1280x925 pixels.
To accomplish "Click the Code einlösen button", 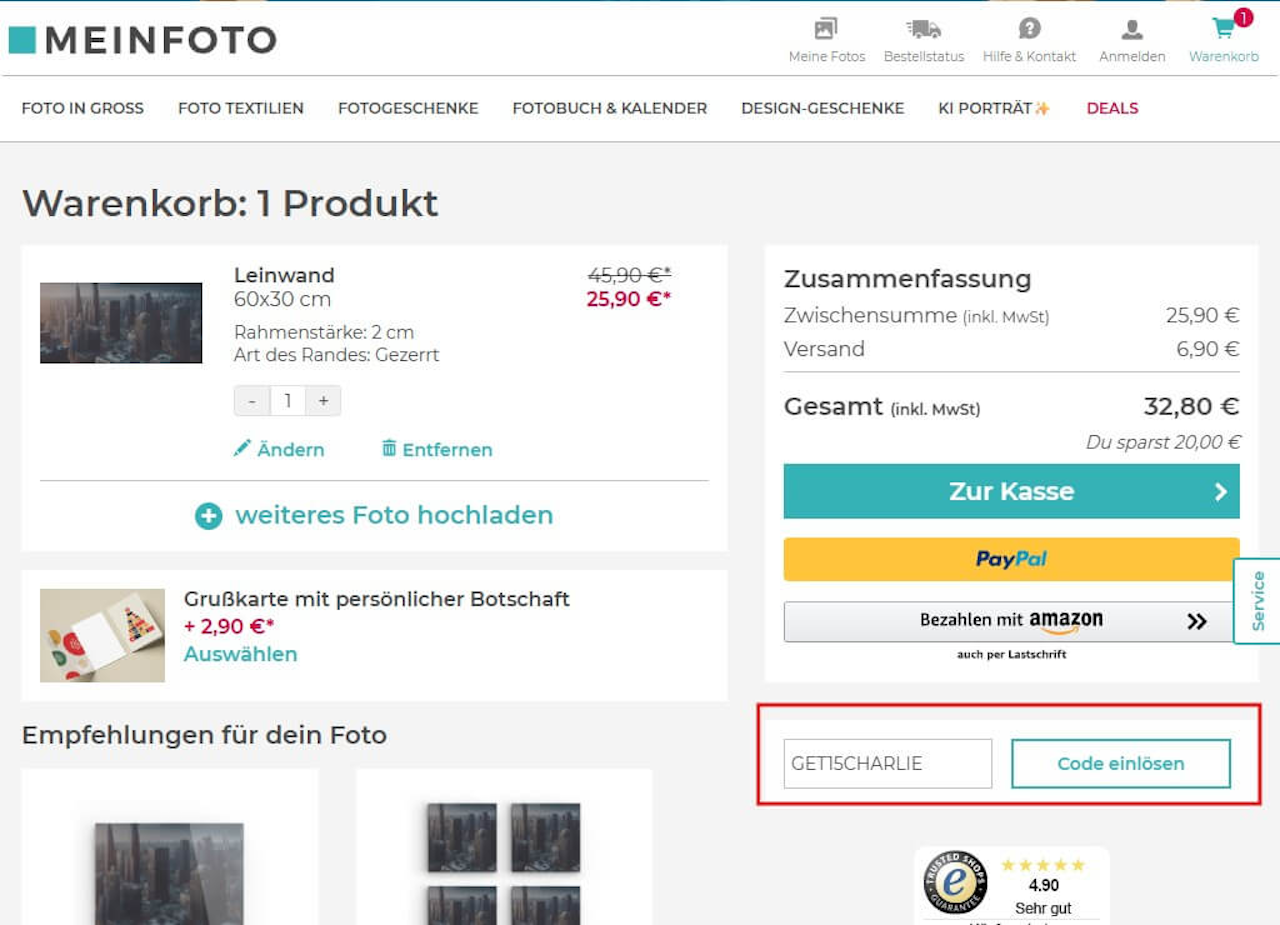I will (x=1121, y=764).
